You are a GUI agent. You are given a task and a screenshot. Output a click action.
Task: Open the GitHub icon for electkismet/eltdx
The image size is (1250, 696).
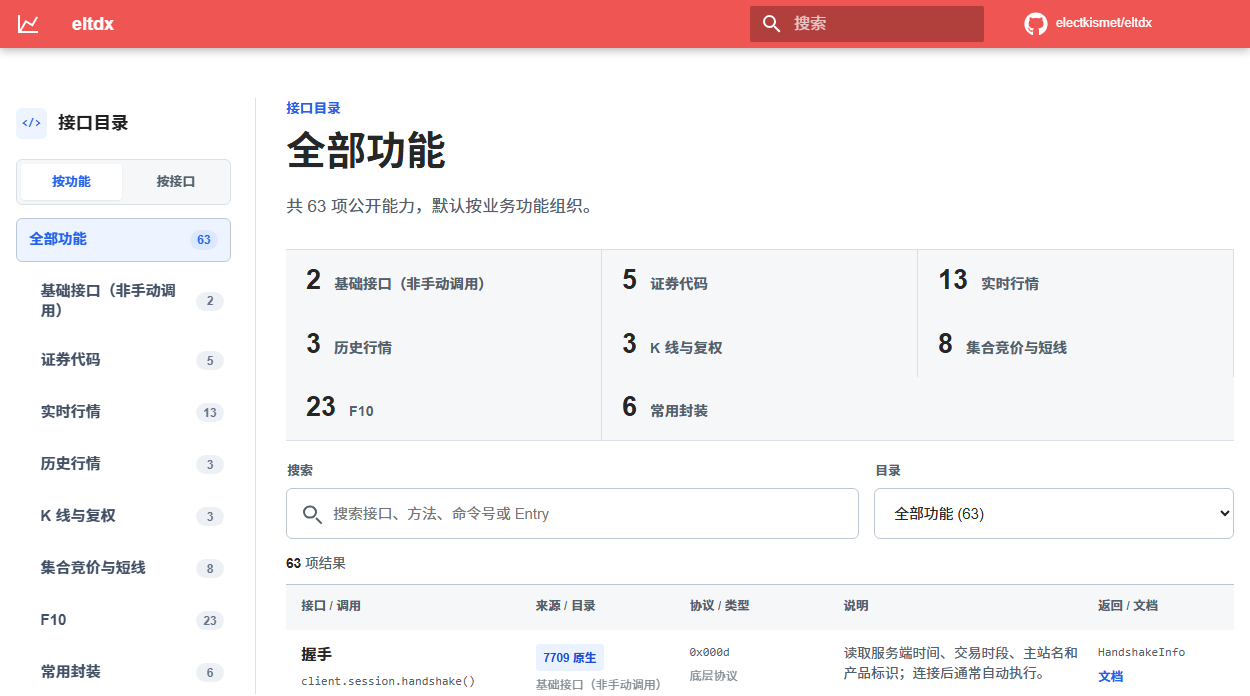pos(1036,23)
